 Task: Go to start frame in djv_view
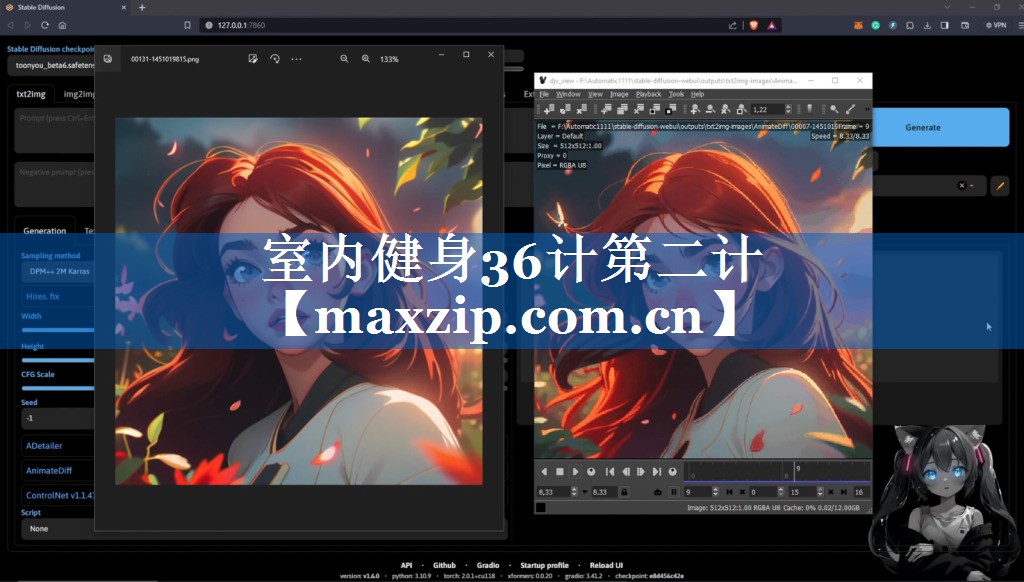coord(610,472)
